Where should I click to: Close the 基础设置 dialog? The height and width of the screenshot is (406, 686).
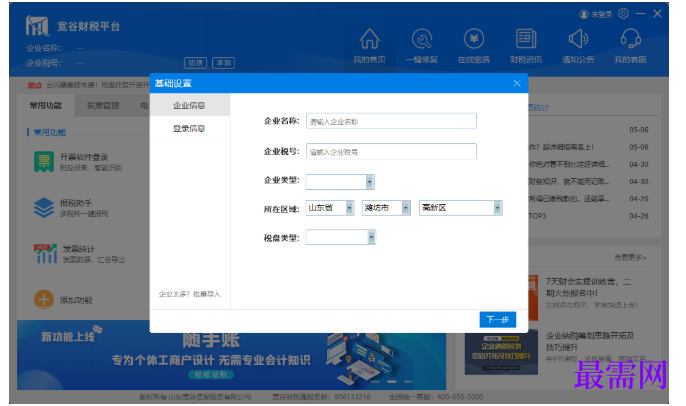coord(517,83)
